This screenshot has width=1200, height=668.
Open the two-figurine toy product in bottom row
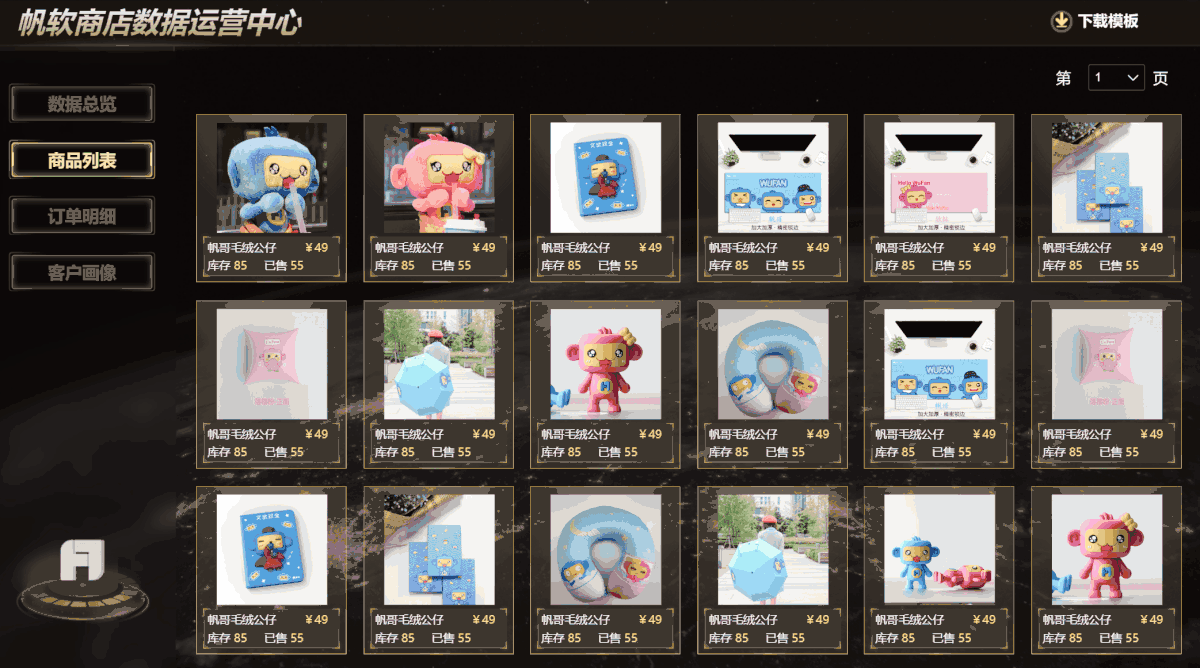pos(939,549)
